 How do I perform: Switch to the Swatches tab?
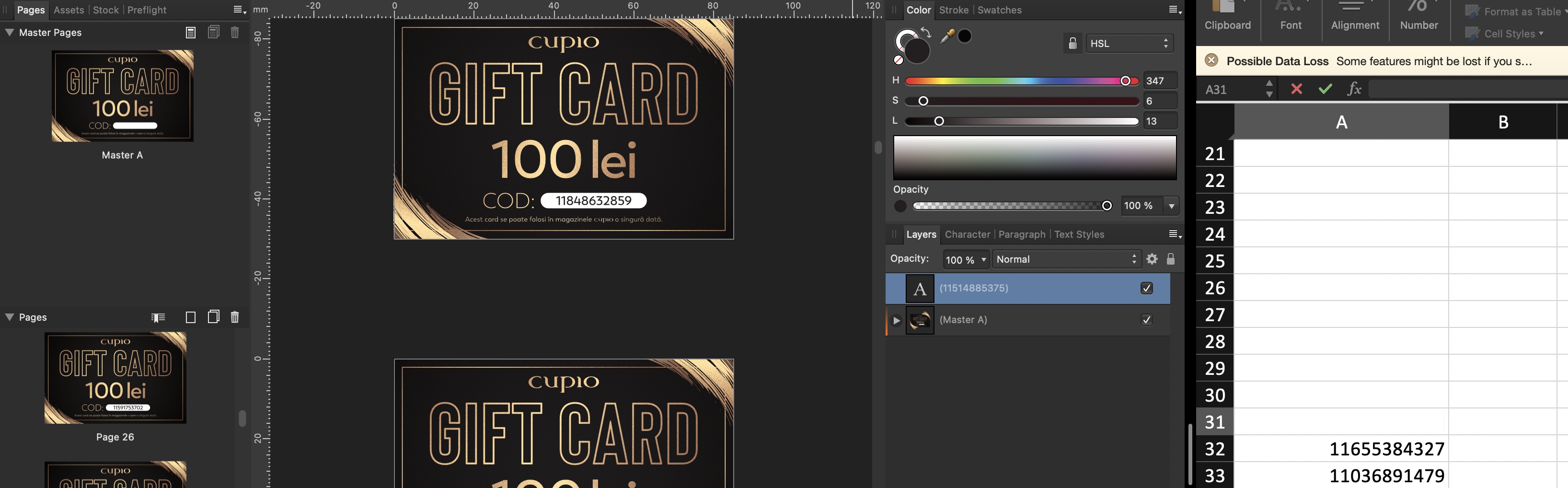1000,10
